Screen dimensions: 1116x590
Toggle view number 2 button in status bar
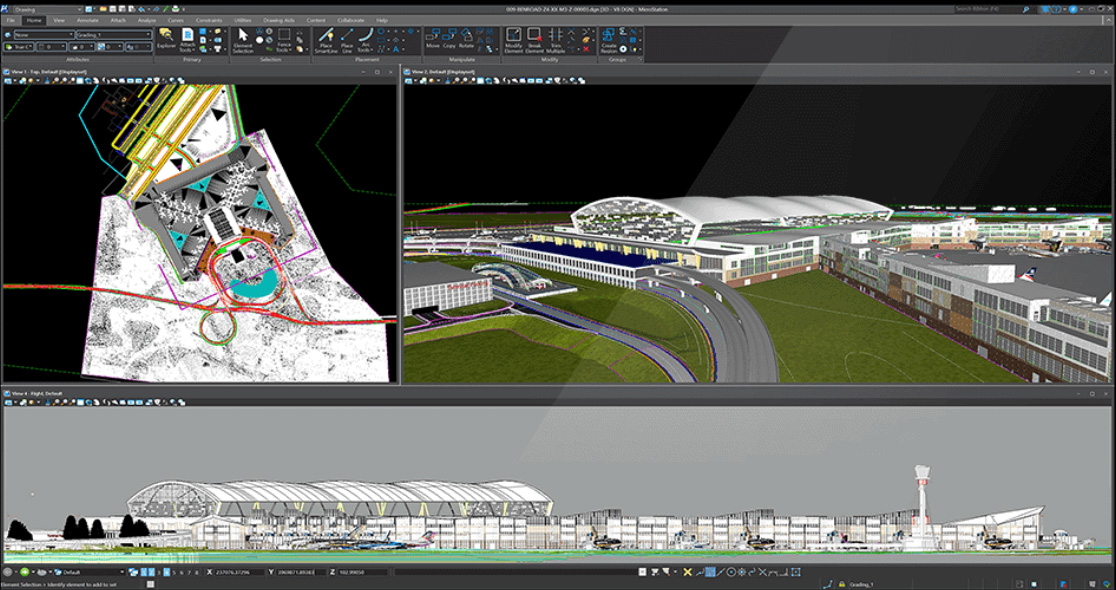(x=151, y=572)
